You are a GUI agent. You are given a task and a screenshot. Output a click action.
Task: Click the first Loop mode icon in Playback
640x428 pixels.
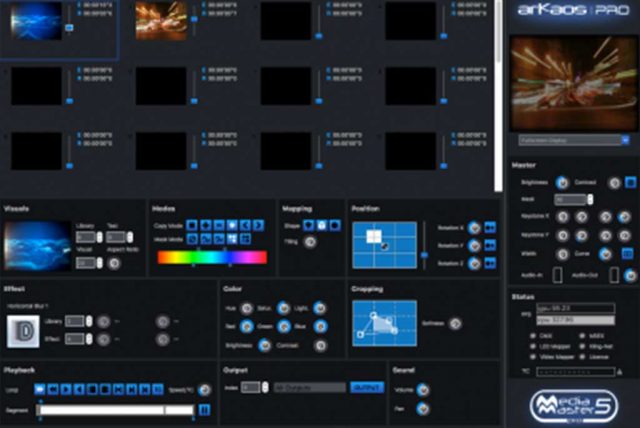[x=40, y=388]
